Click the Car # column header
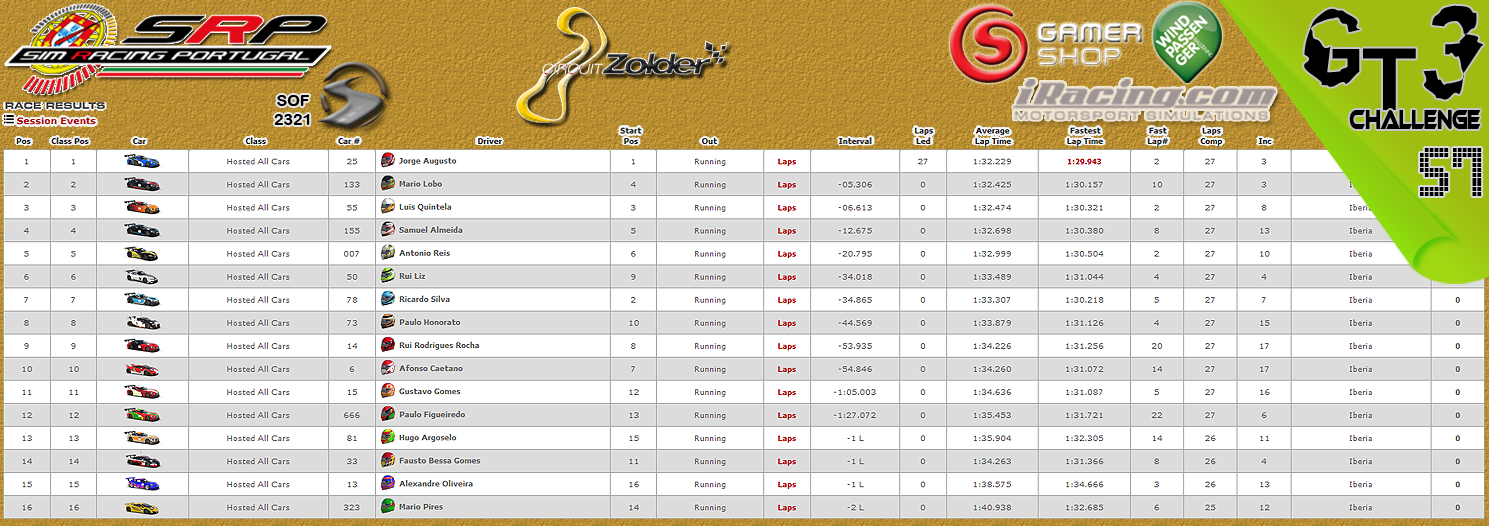1489x526 pixels. [349, 141]
